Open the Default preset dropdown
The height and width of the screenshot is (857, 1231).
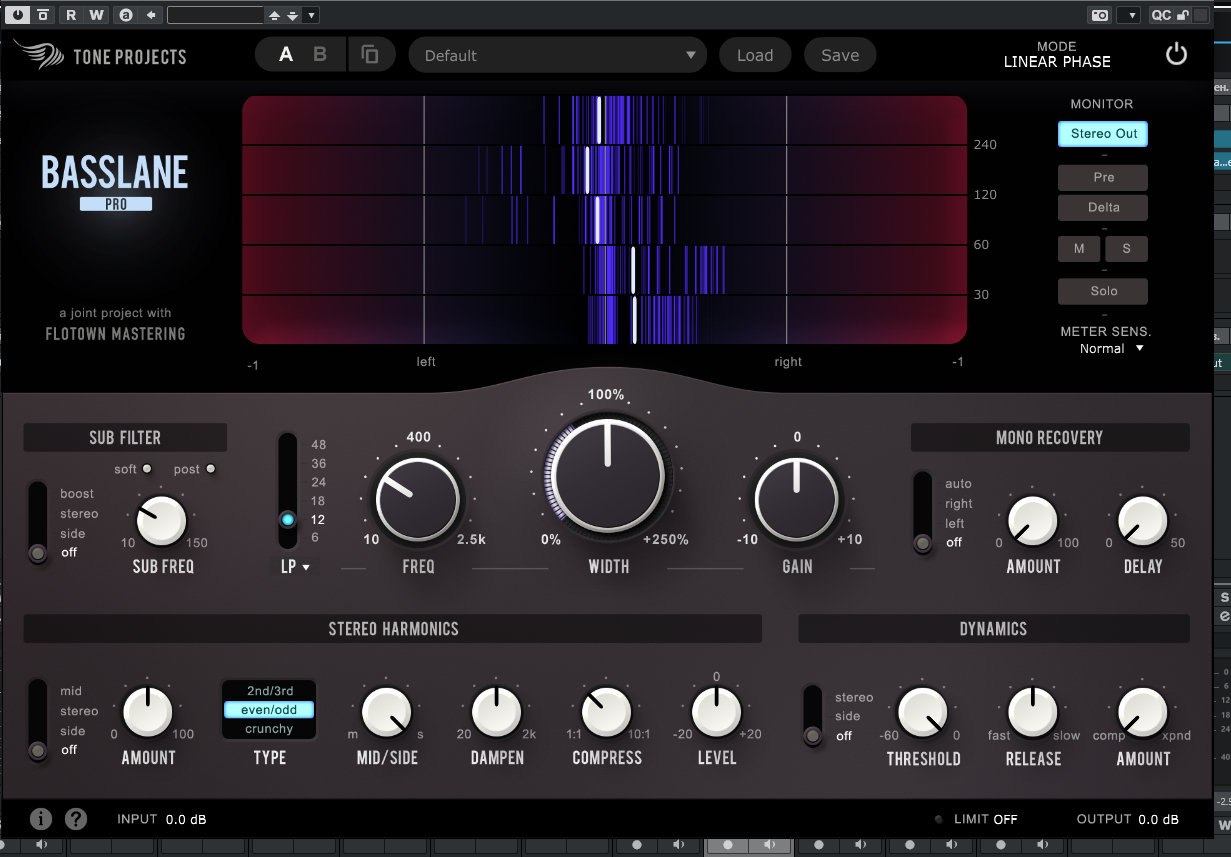point(558,55)
